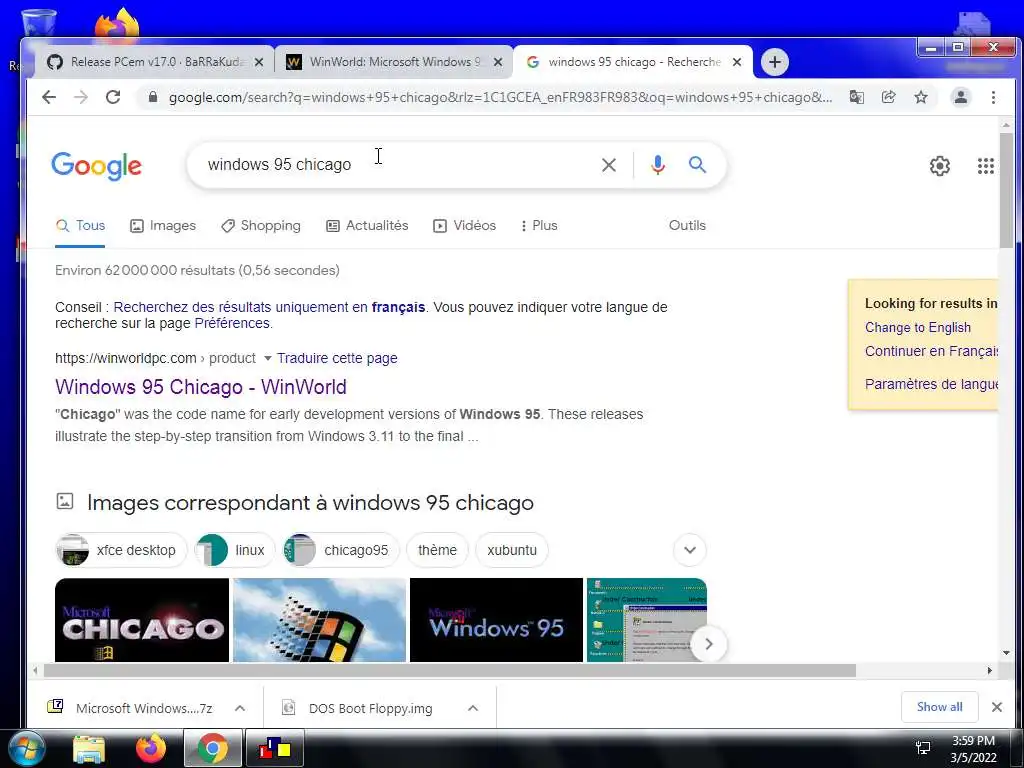Image resolution: width=1024 pixels, height=768 pixels.
Task: Click network icon in system tray
Action: pyautogui.click(x=923, y=748)
